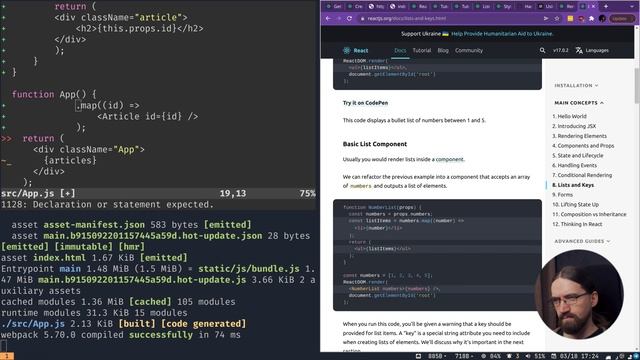This screenshot has width=640, height=360.
Task: Click the browser page vertical scrollbar thumb
Action: point(637,86)
